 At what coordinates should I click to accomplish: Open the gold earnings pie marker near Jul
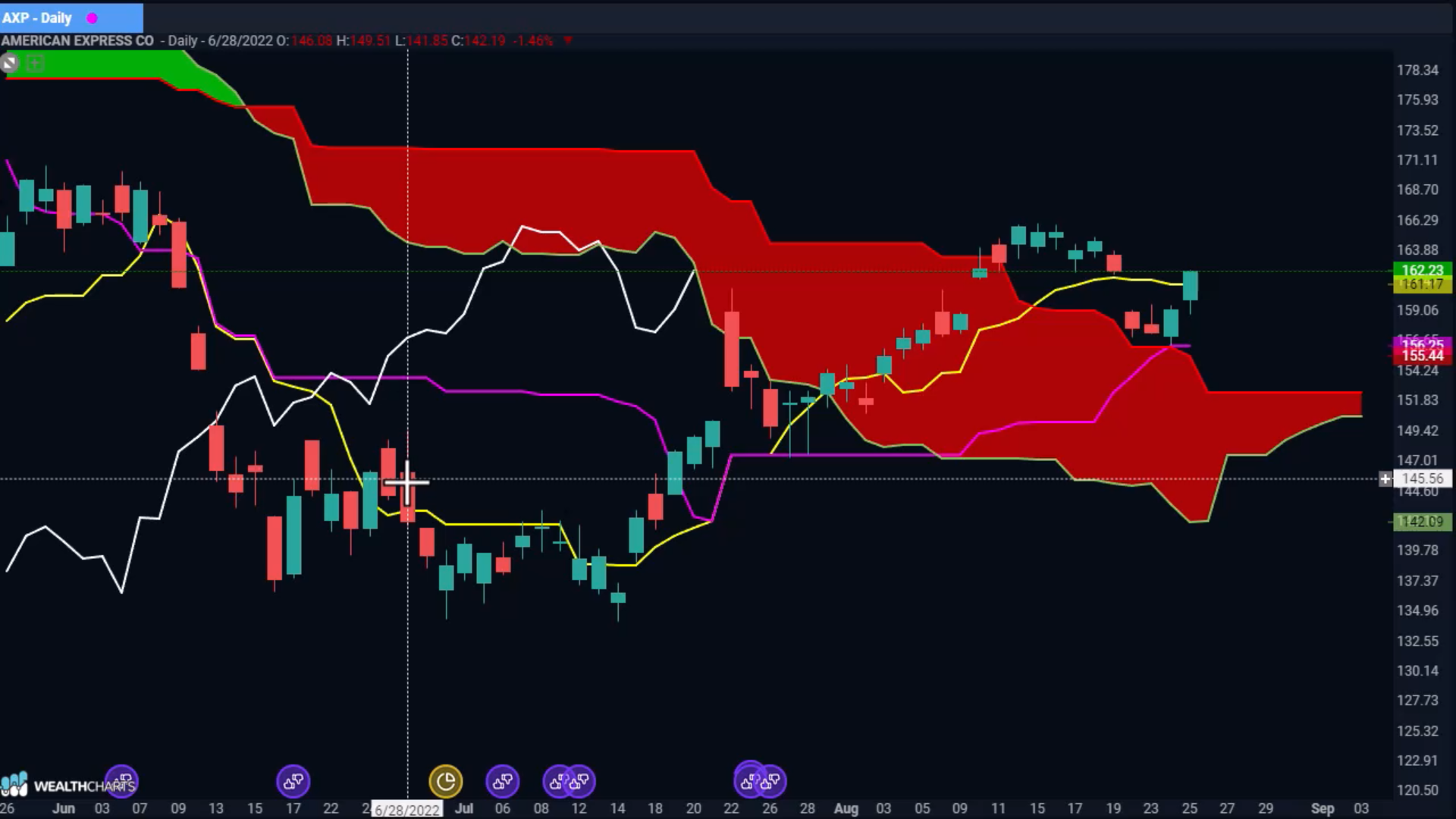pyautogui.click(x=445, y=781)
